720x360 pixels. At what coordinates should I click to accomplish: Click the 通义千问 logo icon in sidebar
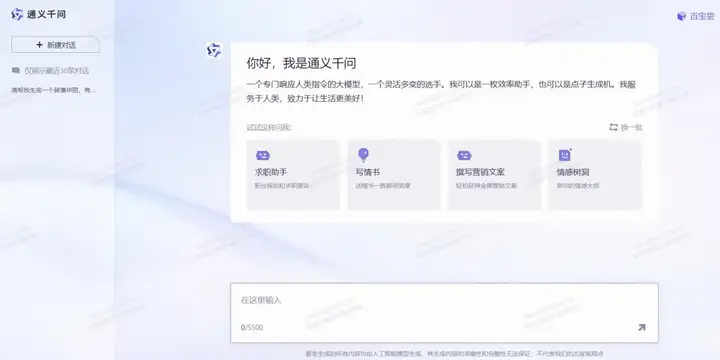[17, 14]
